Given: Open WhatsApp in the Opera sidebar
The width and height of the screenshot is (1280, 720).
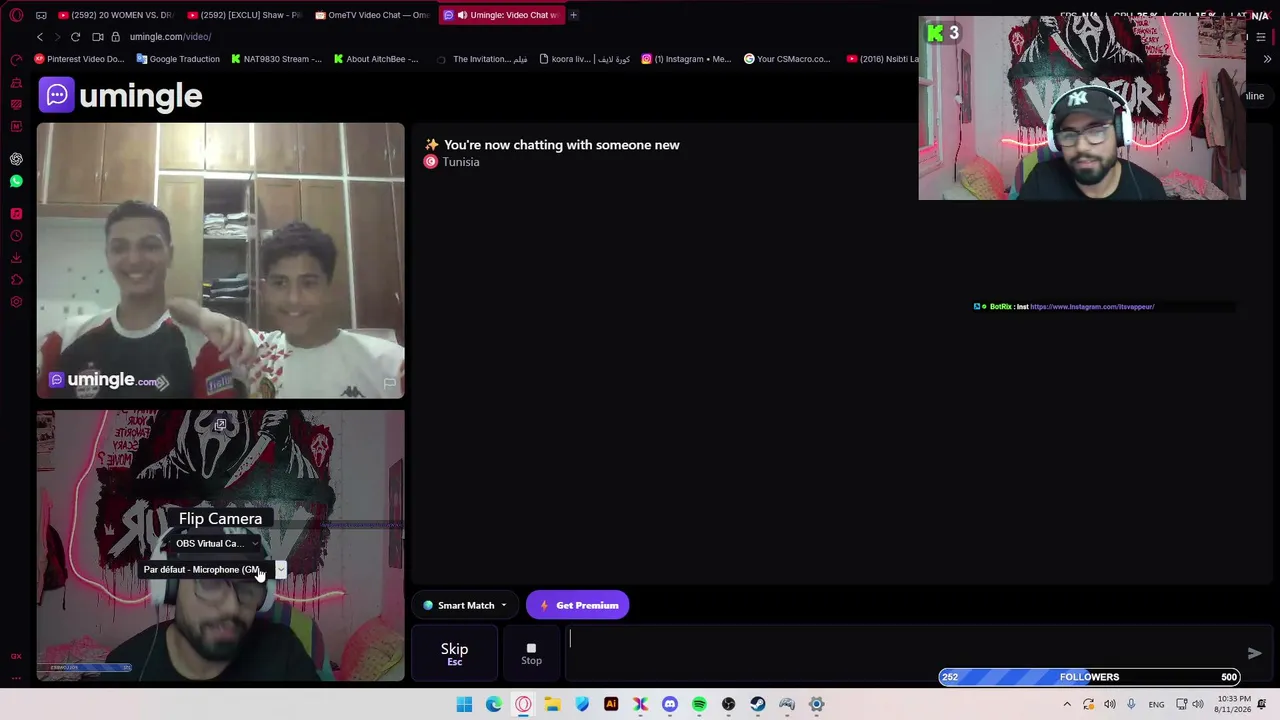Looking at the screenshot, I should tap(16, 181).
